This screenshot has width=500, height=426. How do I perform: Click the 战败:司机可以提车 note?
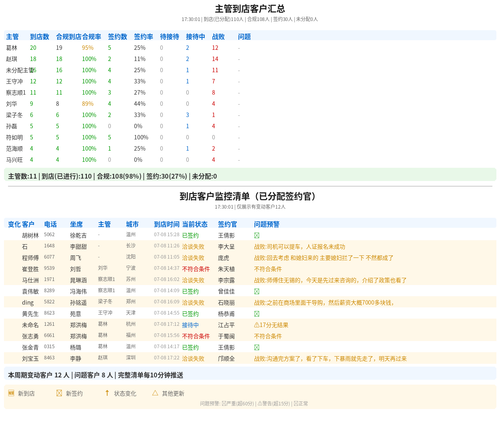[x=299, y=247]
